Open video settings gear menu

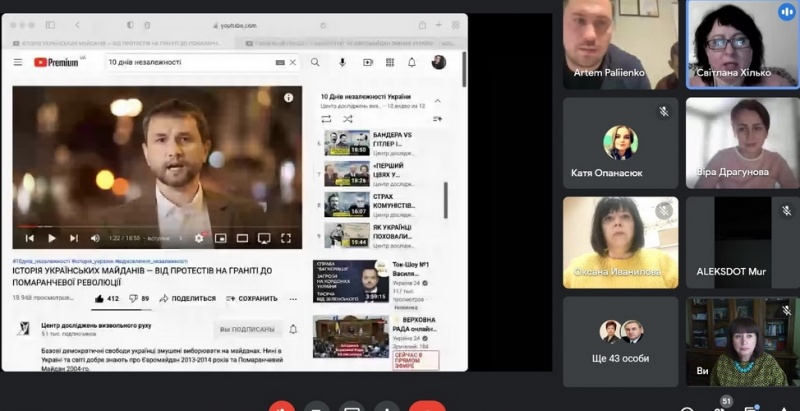(199, 238)
